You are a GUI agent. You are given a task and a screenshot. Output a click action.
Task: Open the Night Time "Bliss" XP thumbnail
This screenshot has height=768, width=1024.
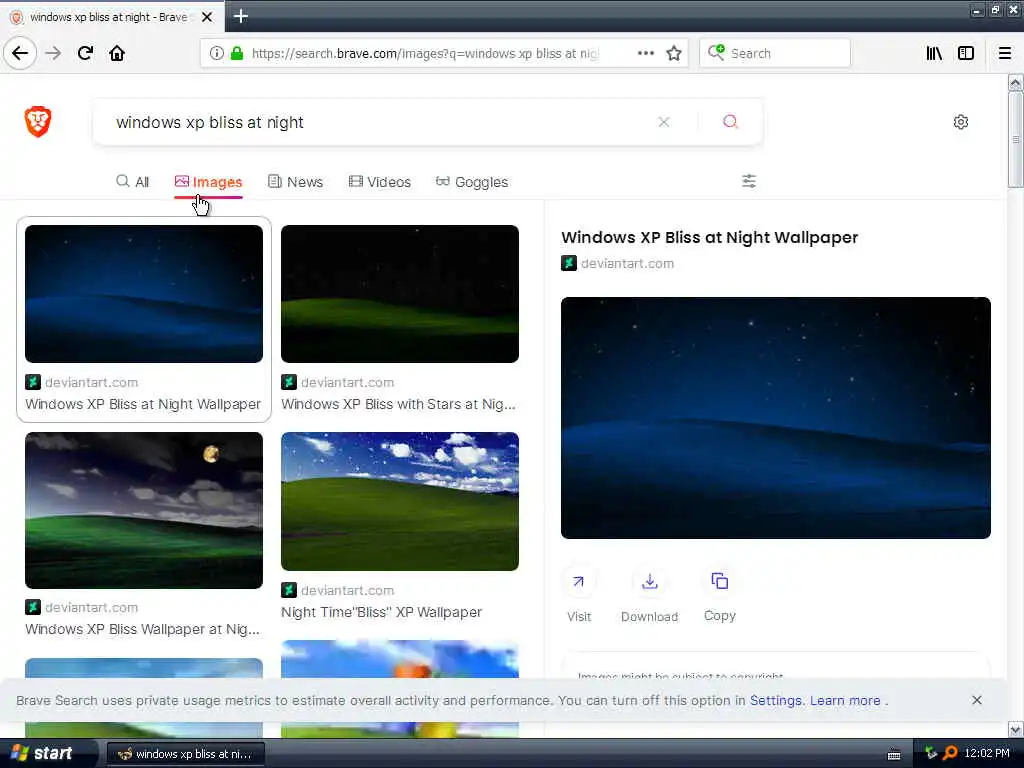tap(400, 501)
